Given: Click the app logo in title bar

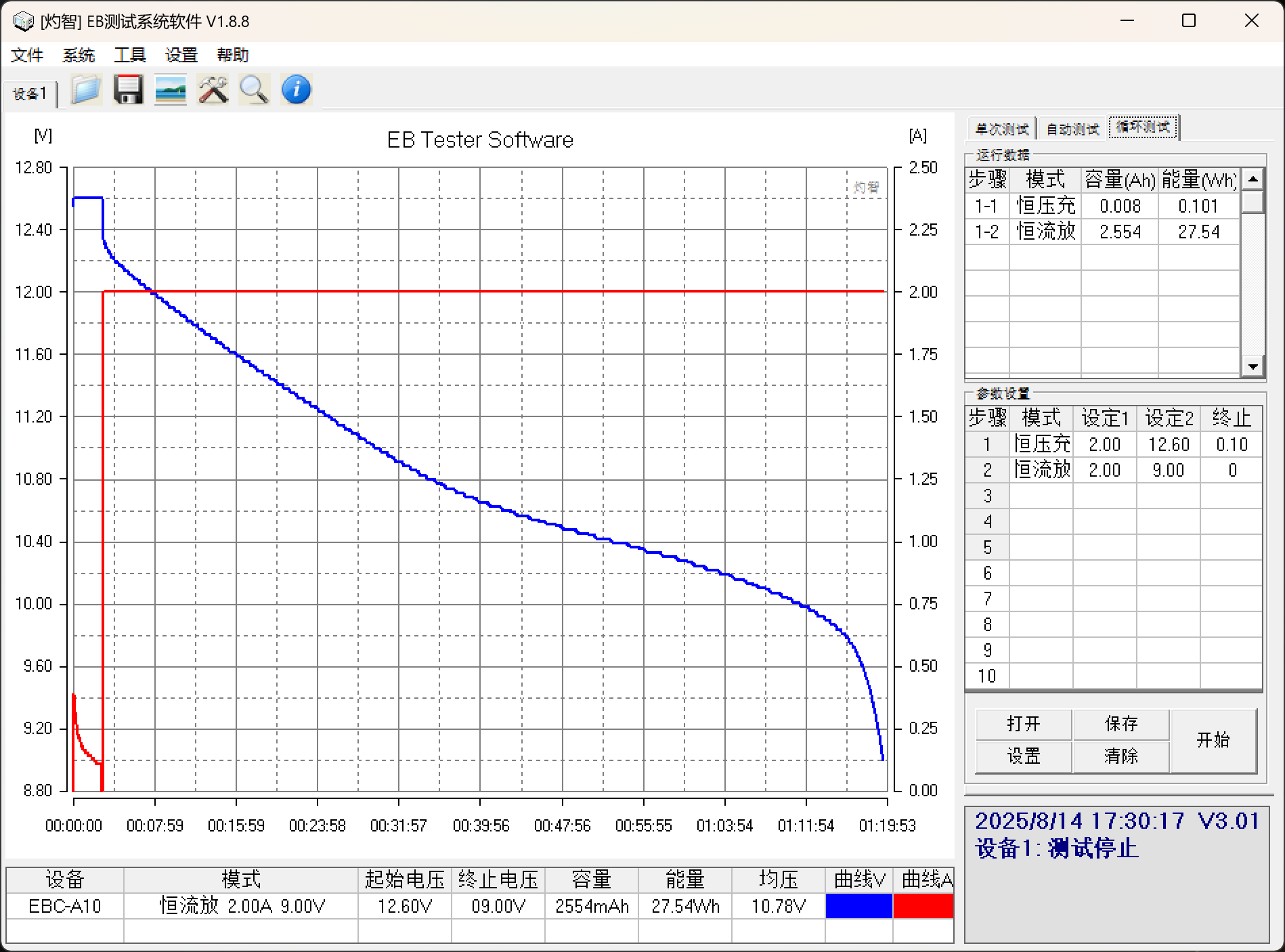Looking at the screenshot, I should 22,22.
